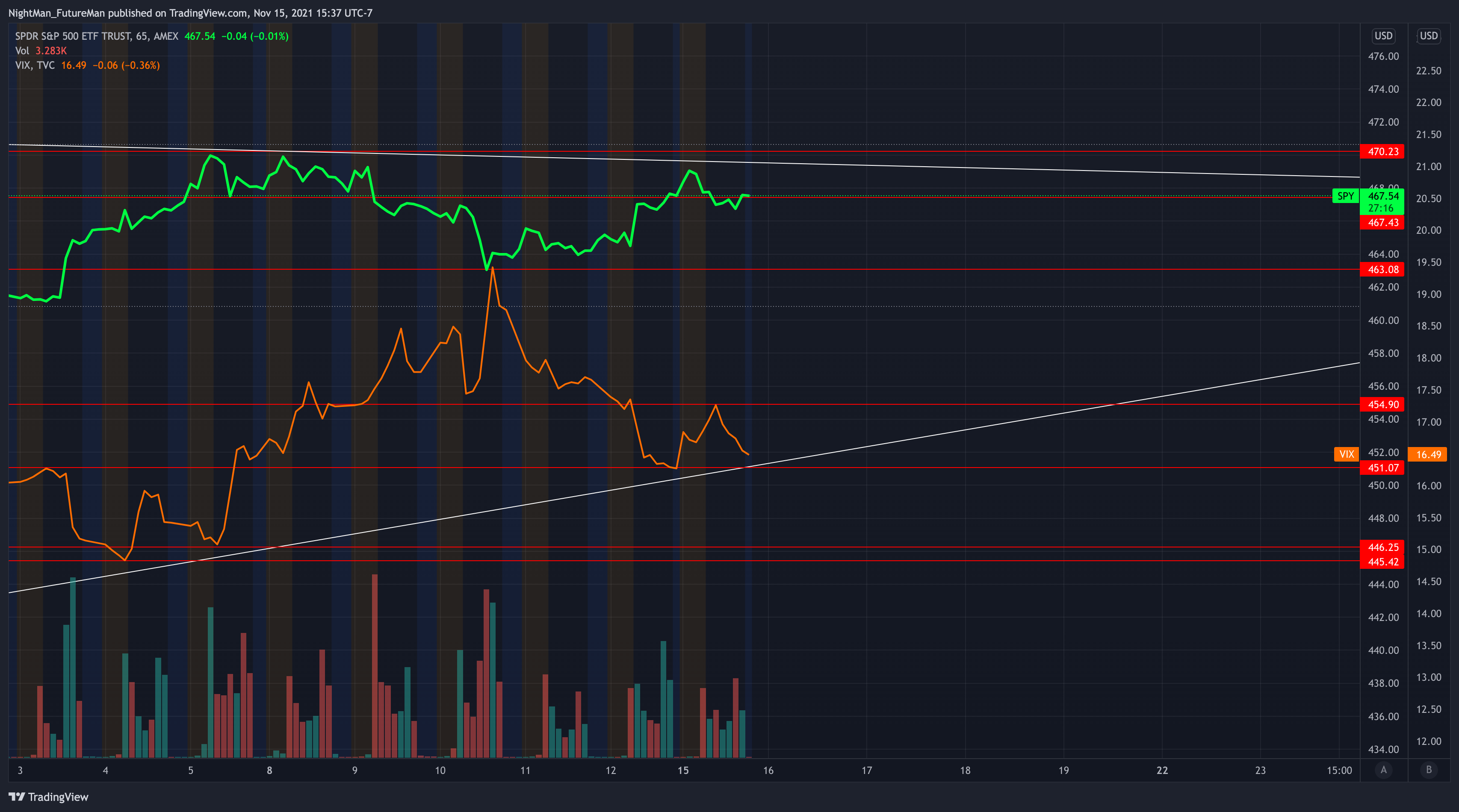Select the 454.90 horizontal line label
Viewport: 1459px width, 812px height.
pos(1382,405)
